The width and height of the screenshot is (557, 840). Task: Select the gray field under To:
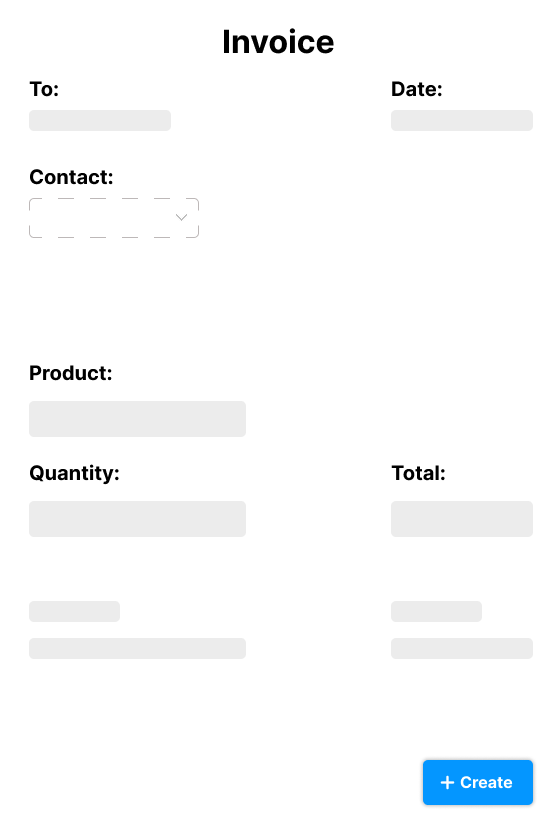pyautogui.click(x=100, y=121)
